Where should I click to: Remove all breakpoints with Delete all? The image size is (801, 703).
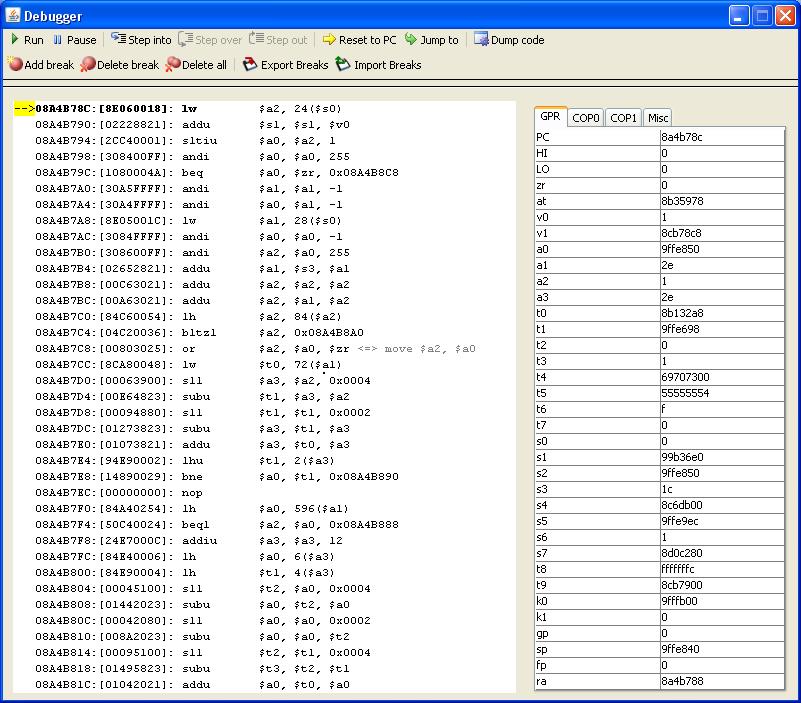pyautogui.click(x=196, y=65)
